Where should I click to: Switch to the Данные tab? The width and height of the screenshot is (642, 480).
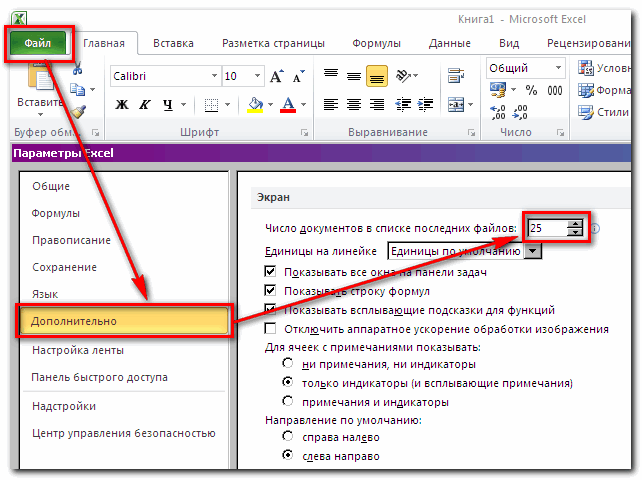[x=450, y=43]
